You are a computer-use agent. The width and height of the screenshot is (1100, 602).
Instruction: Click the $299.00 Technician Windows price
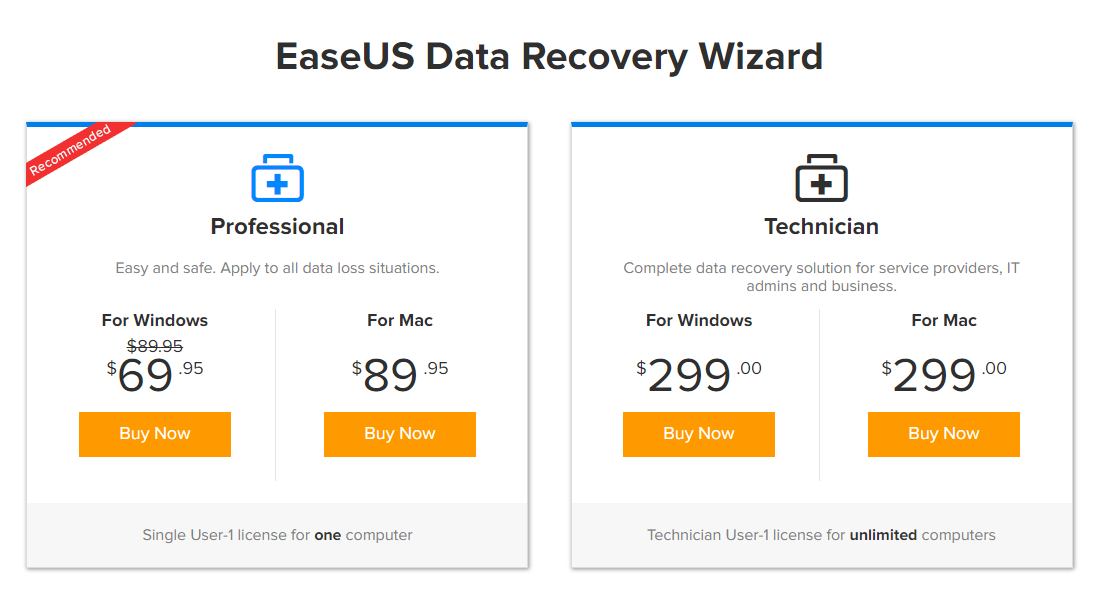tap(699, 375)
